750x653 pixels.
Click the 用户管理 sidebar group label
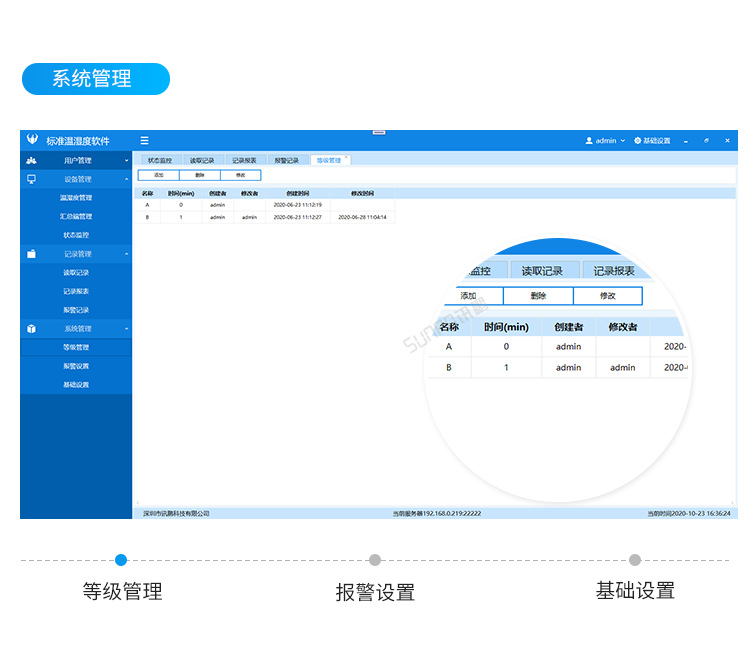[x=78, y=160]
